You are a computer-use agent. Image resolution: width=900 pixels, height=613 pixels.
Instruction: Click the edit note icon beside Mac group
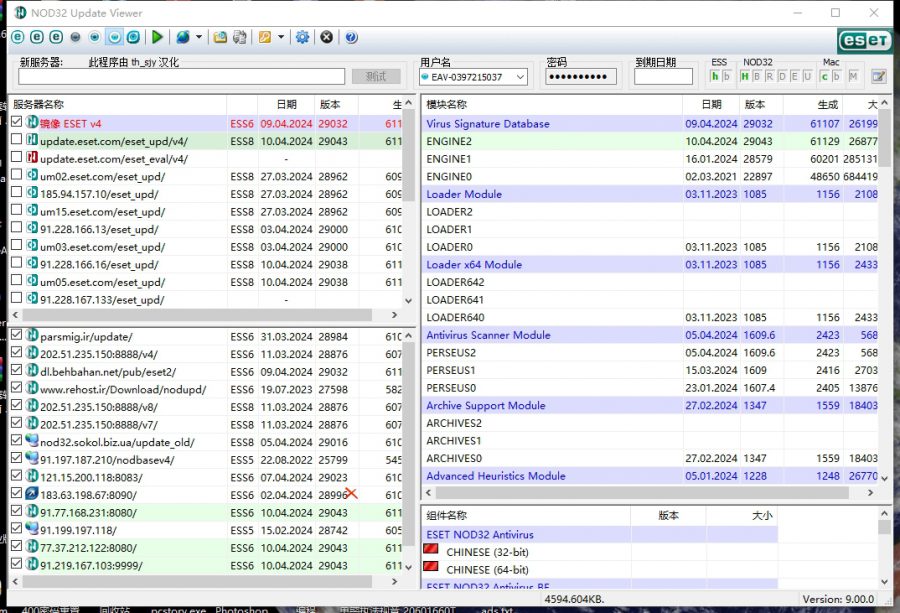pyautogui.click(x=878, y=76)
